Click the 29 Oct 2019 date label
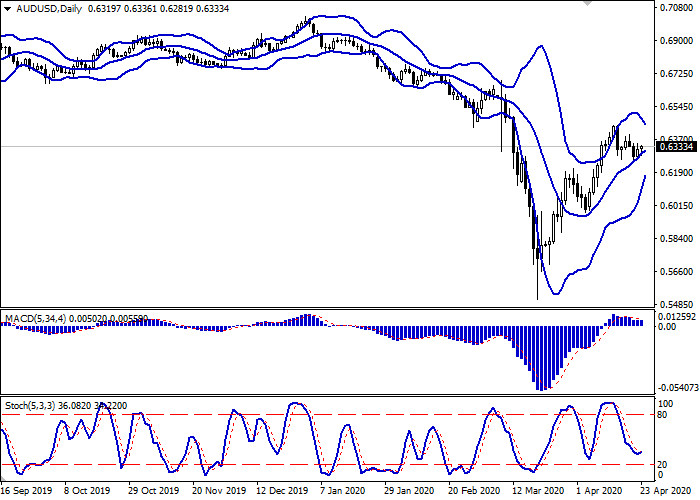 155,492
